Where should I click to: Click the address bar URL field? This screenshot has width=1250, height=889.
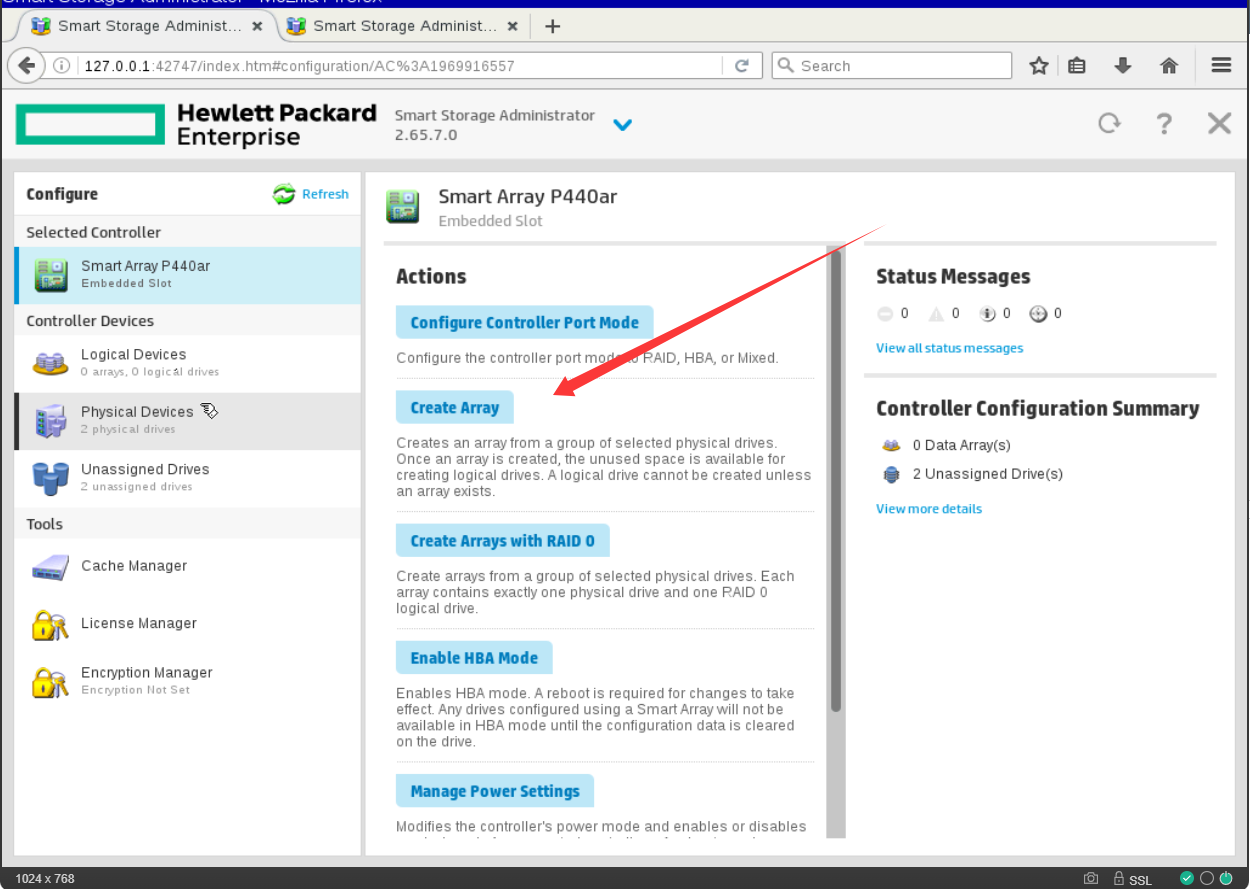[x=400, y=66]
